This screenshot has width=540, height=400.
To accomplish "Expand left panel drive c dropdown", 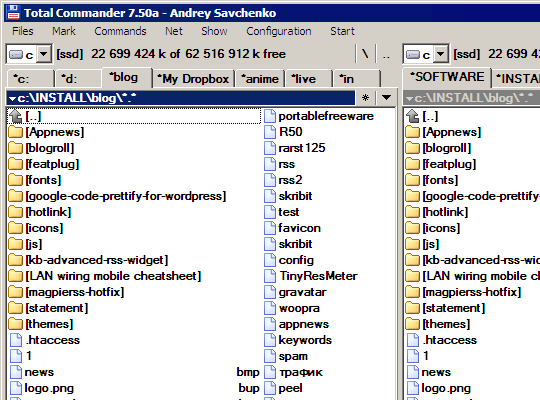I will (44, 54).
